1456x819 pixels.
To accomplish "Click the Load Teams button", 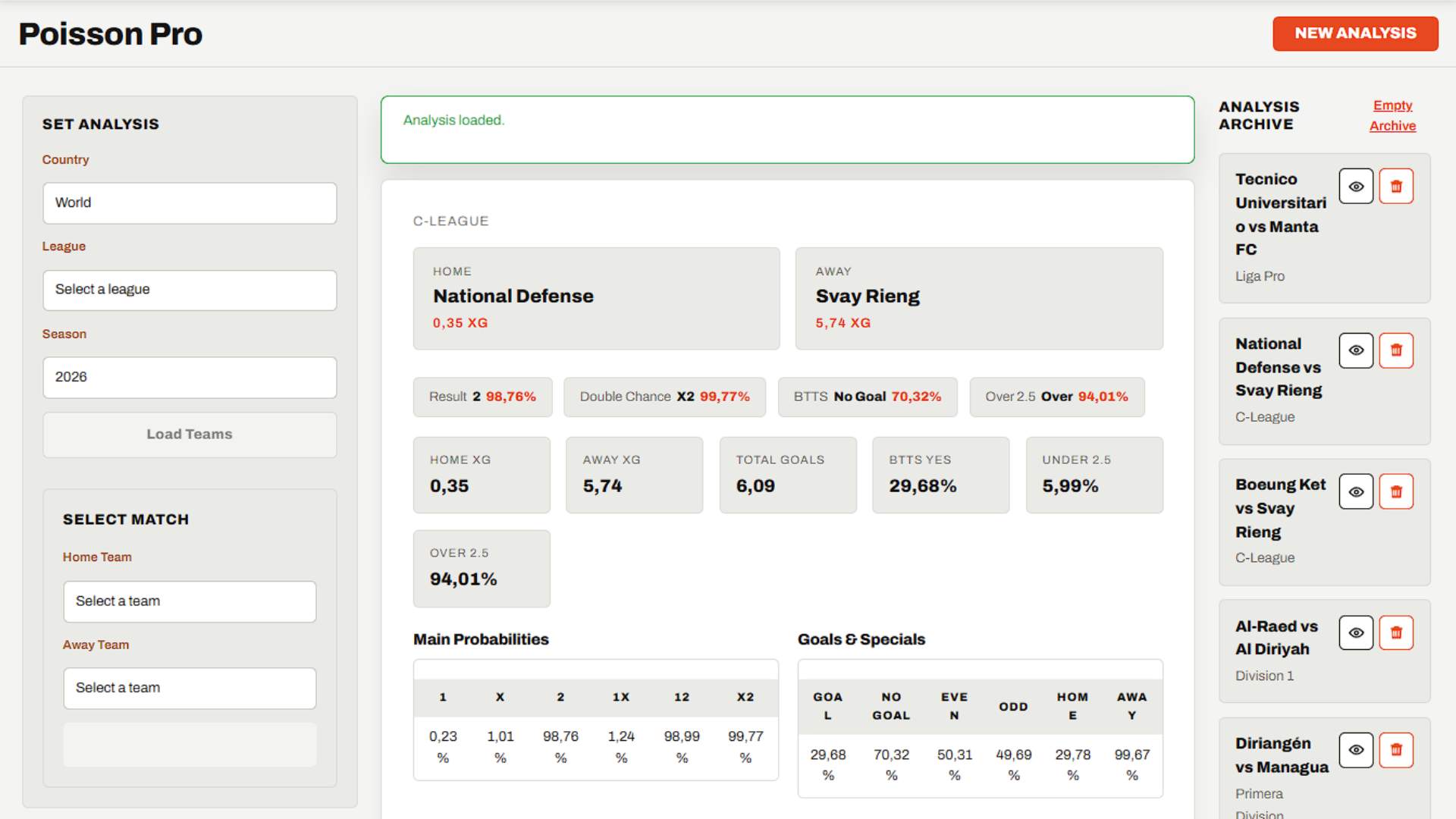I will (190, 435).
